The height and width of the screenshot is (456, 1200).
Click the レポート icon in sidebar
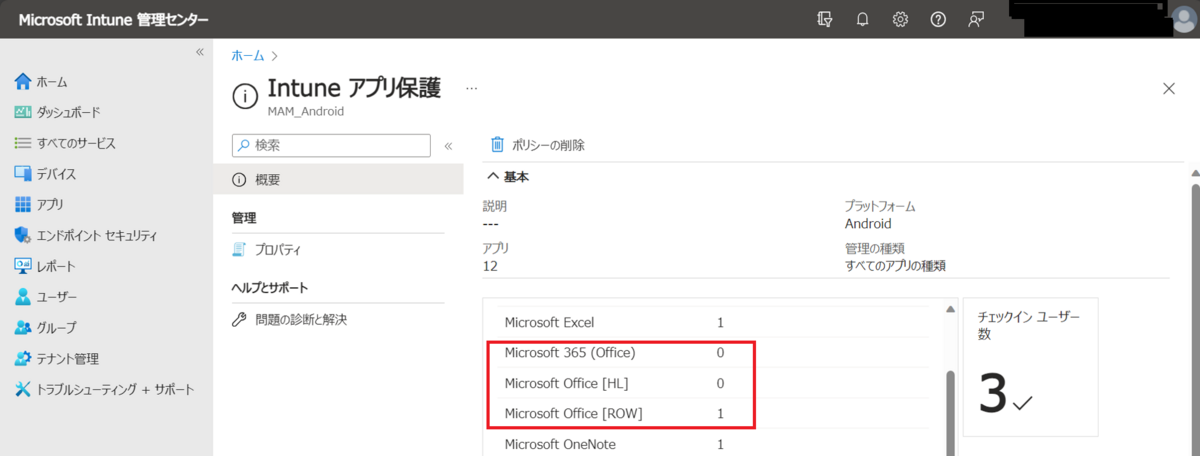(23, 266)
